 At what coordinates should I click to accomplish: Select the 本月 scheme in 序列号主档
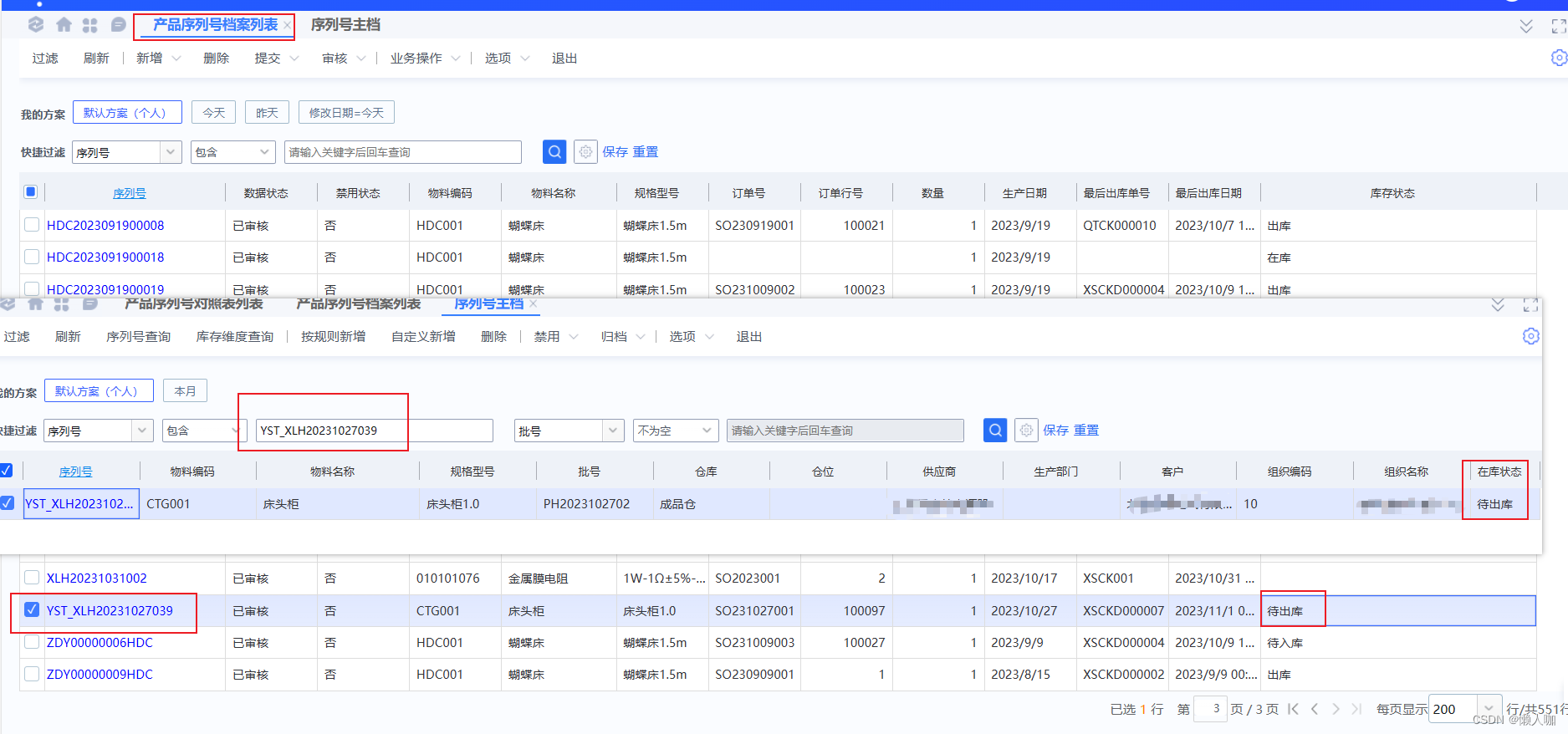click(x=185, y=390)
